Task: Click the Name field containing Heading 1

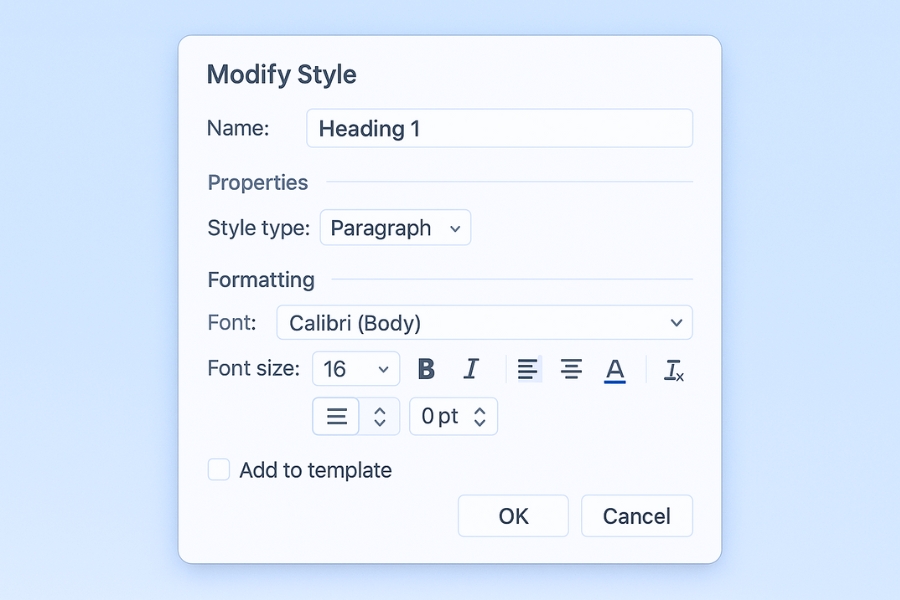Action: [x=499, y=129]
